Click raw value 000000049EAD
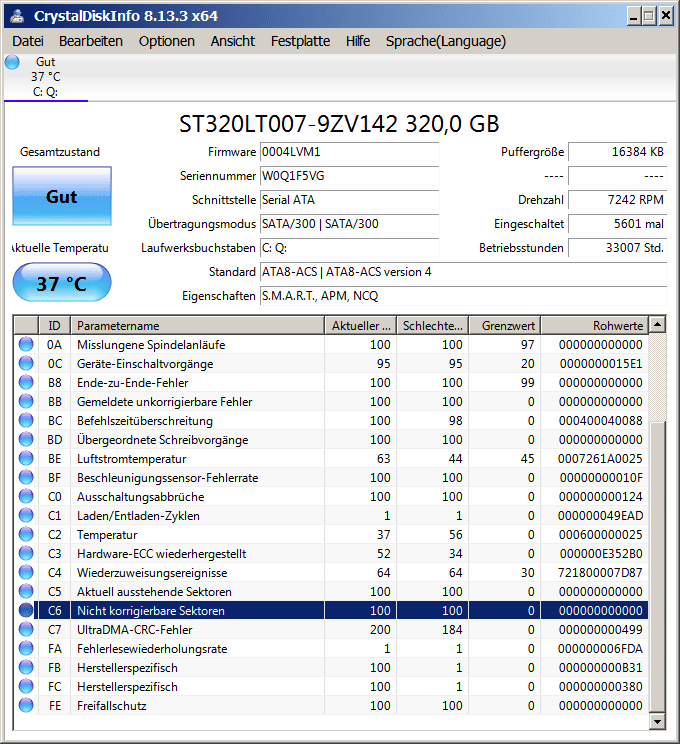Image resolution: width=680 pixels, height=744 pixels. coord(600,516)
